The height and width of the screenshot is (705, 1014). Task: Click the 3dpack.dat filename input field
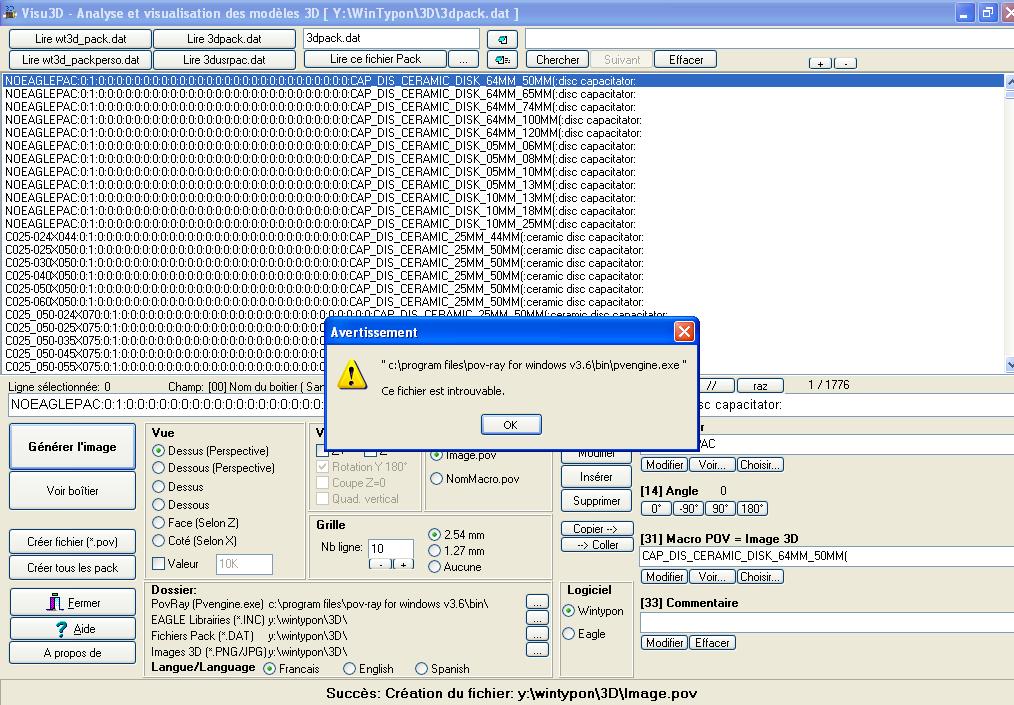tap(391, 38)
